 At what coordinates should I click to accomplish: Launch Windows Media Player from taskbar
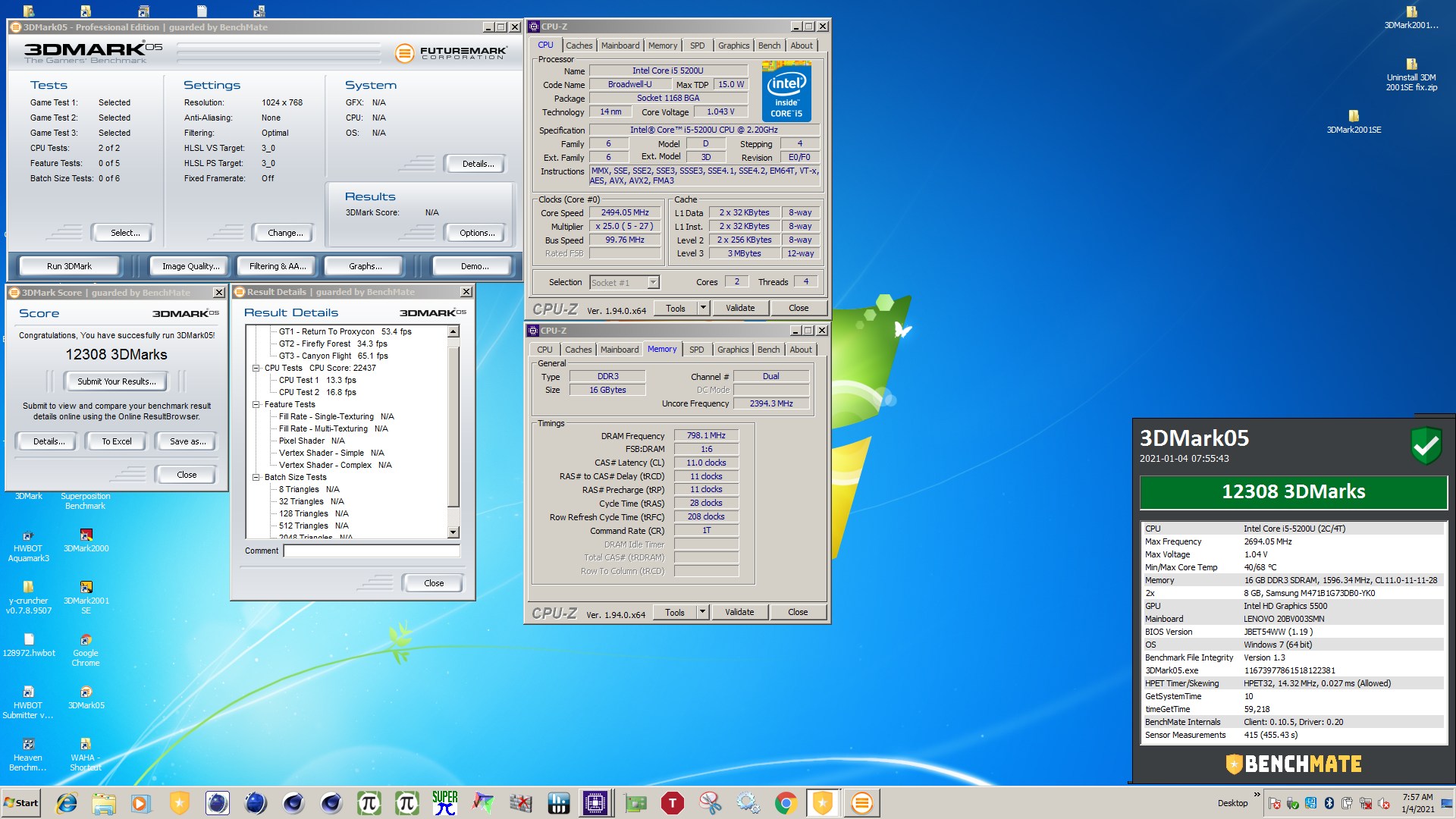coord(141,803)
